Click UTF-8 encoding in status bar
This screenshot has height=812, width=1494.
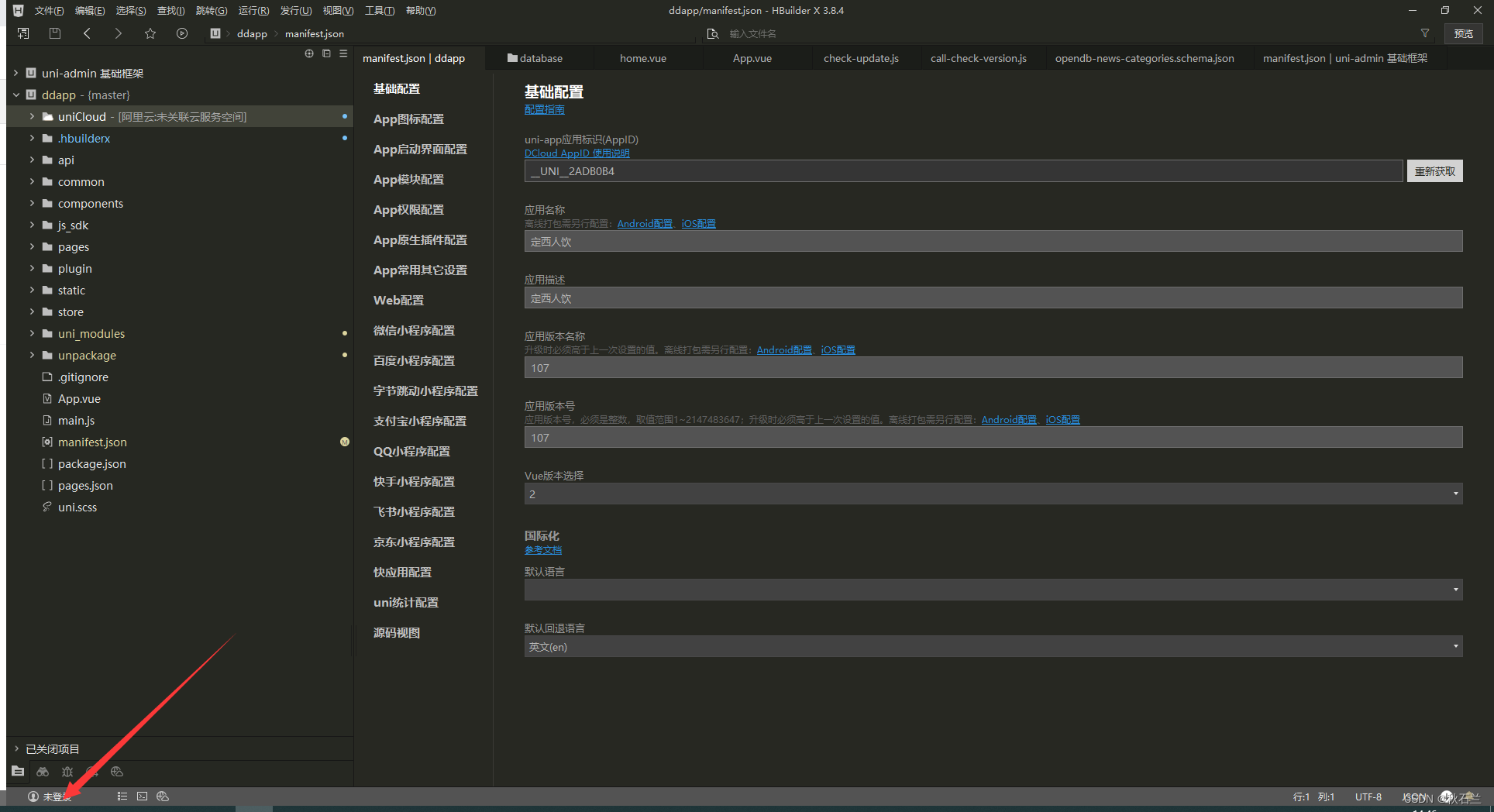pos(1368,797)
